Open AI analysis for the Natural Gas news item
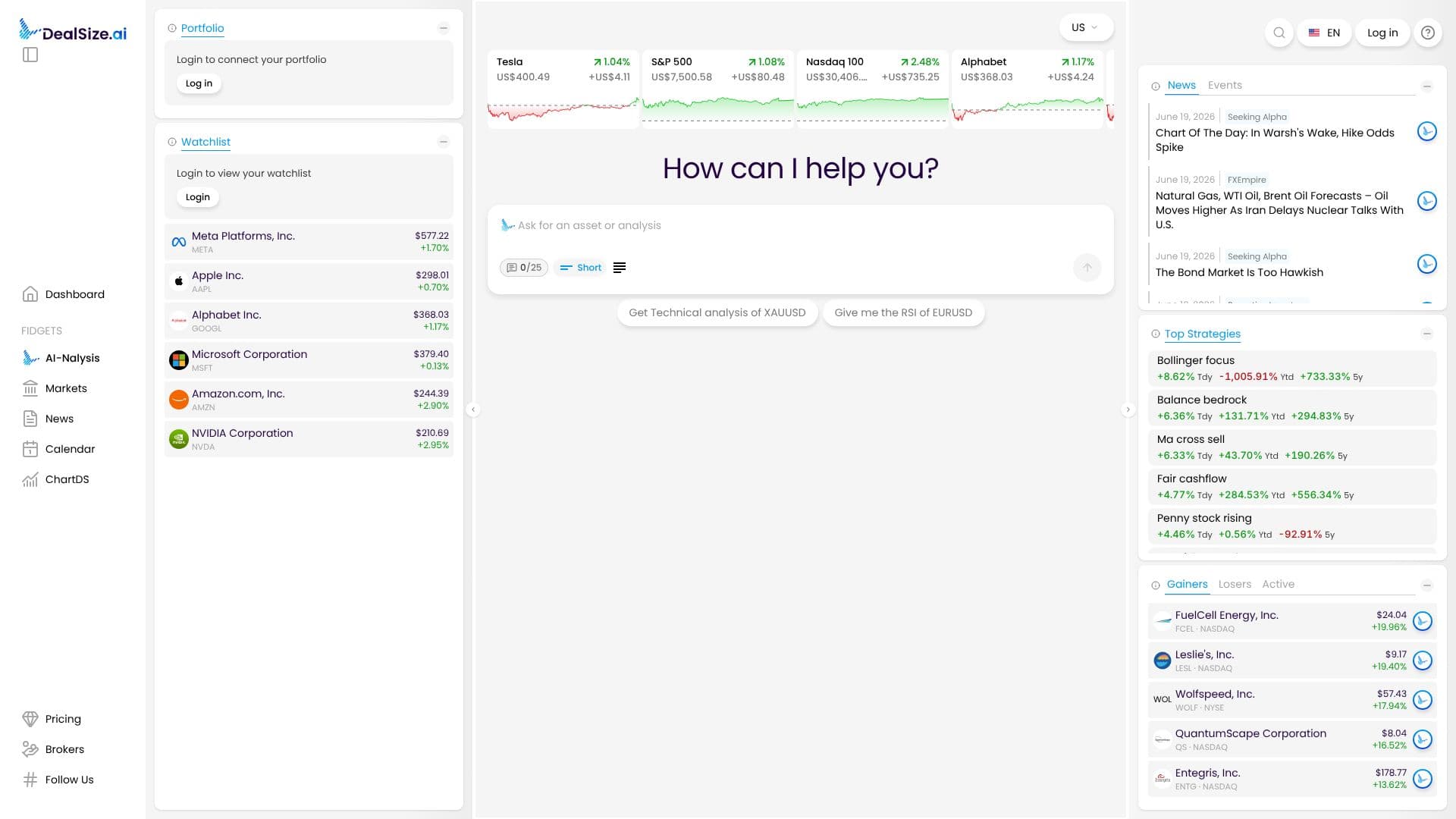The width and height of the screenshot is (1456, 819). click(x=1427, y=201)
